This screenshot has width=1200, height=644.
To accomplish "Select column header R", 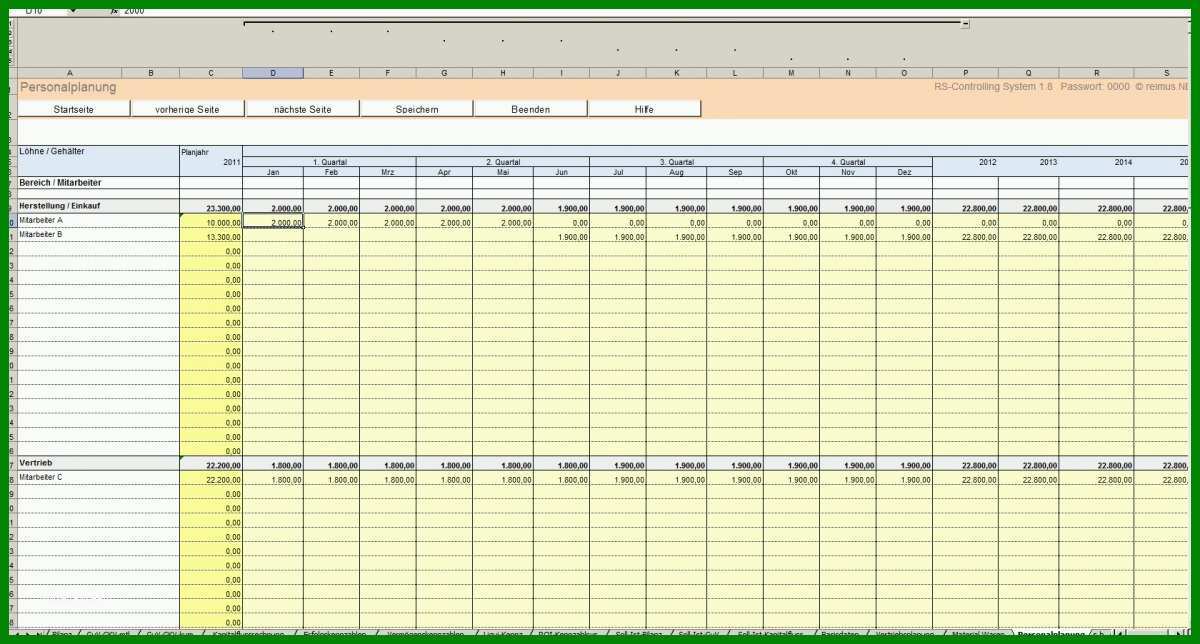I will coord(1097,73).
